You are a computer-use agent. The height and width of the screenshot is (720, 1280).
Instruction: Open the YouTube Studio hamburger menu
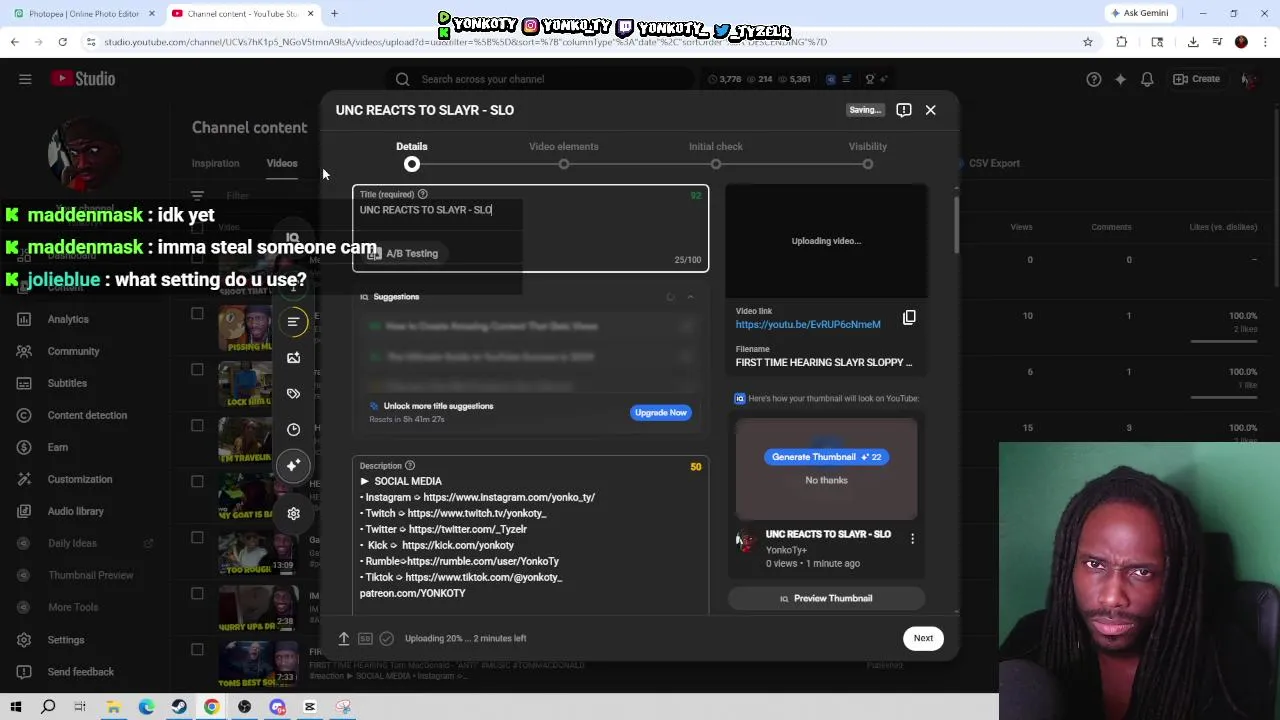[25, 79]
